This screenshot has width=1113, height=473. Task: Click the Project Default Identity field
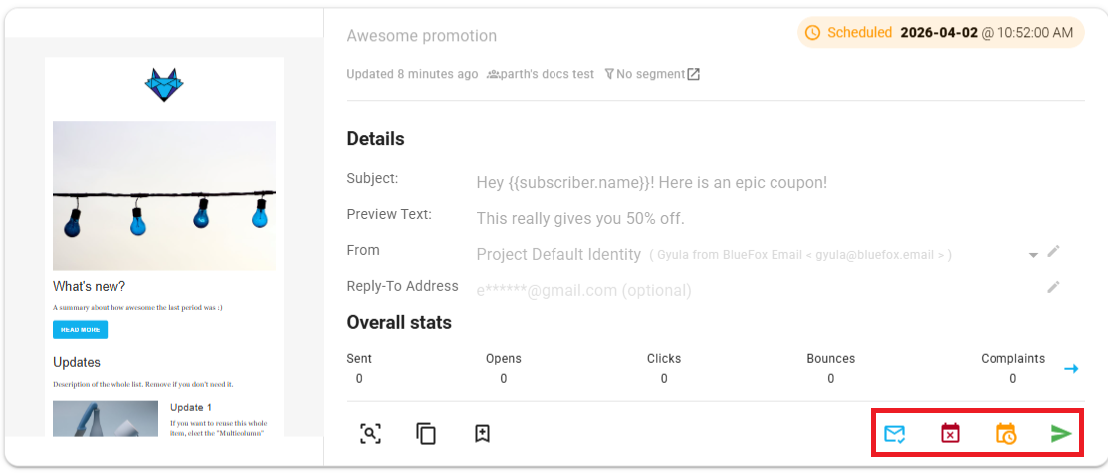[558, 255]
